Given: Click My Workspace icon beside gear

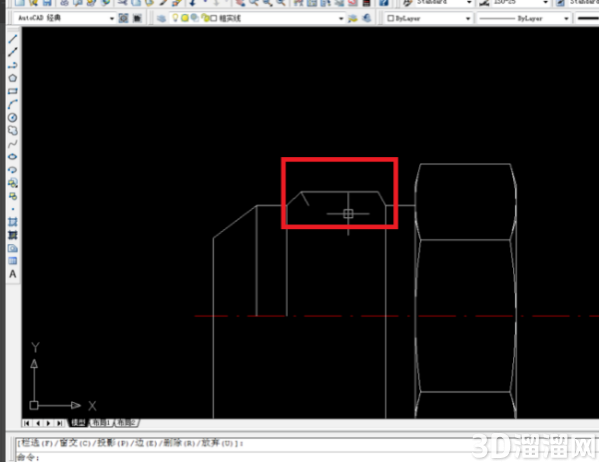Looking at the screenshot, I should tap(137, 18).
